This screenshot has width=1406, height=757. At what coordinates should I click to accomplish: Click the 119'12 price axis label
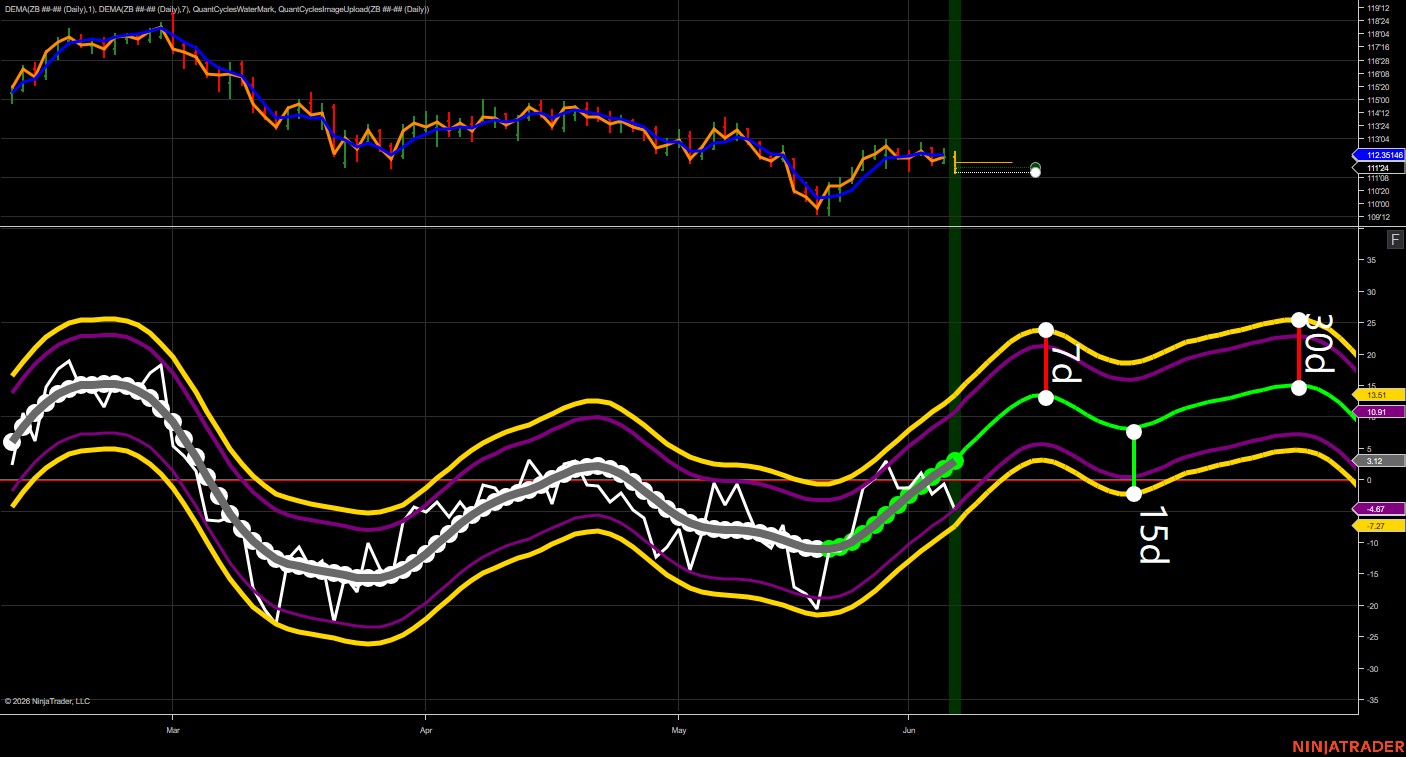1377,8
